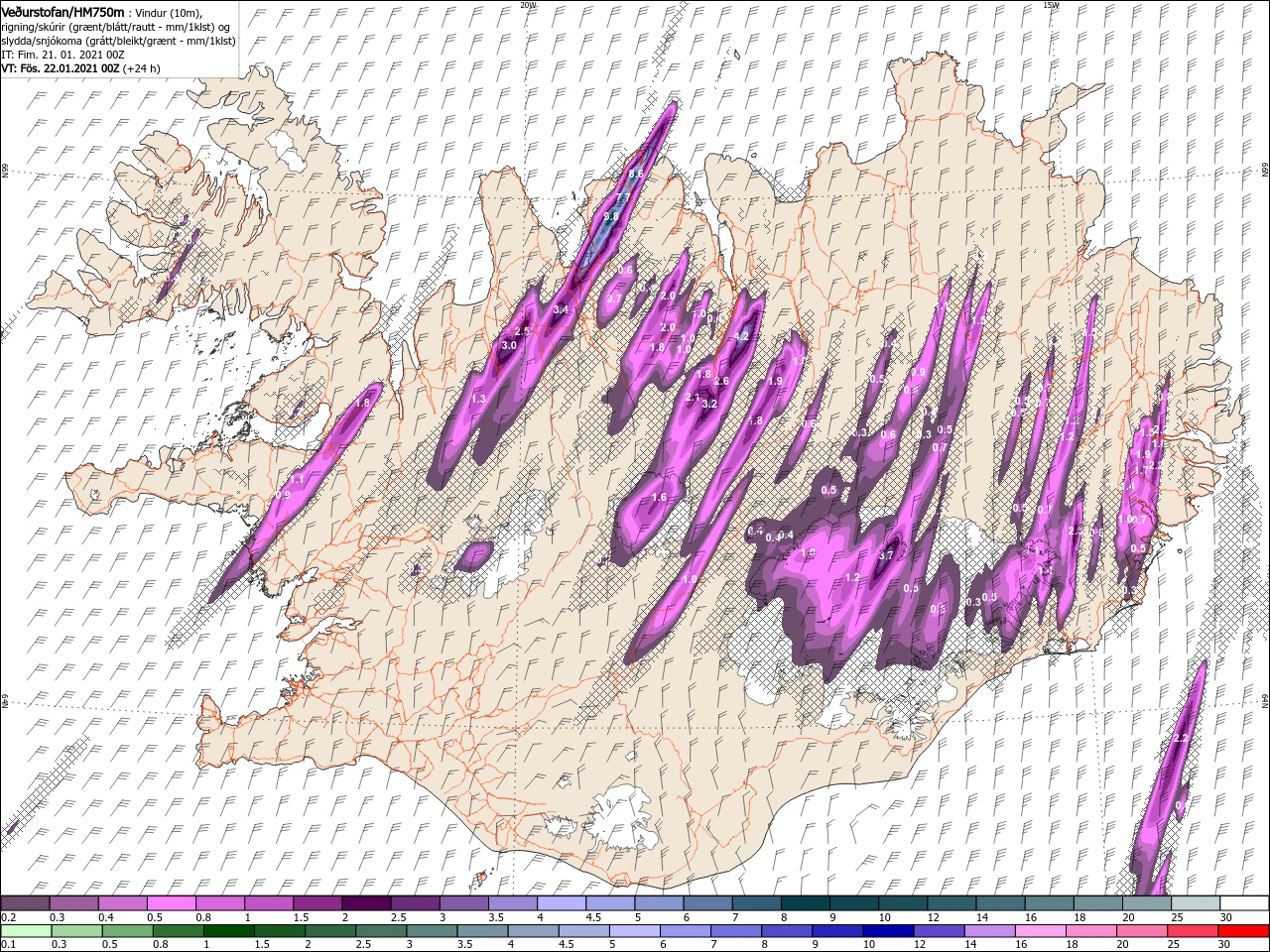This screenshot has width=1270, height=952.
Task: Click the '20W' longitude label at top
Action: coord(529,5)
